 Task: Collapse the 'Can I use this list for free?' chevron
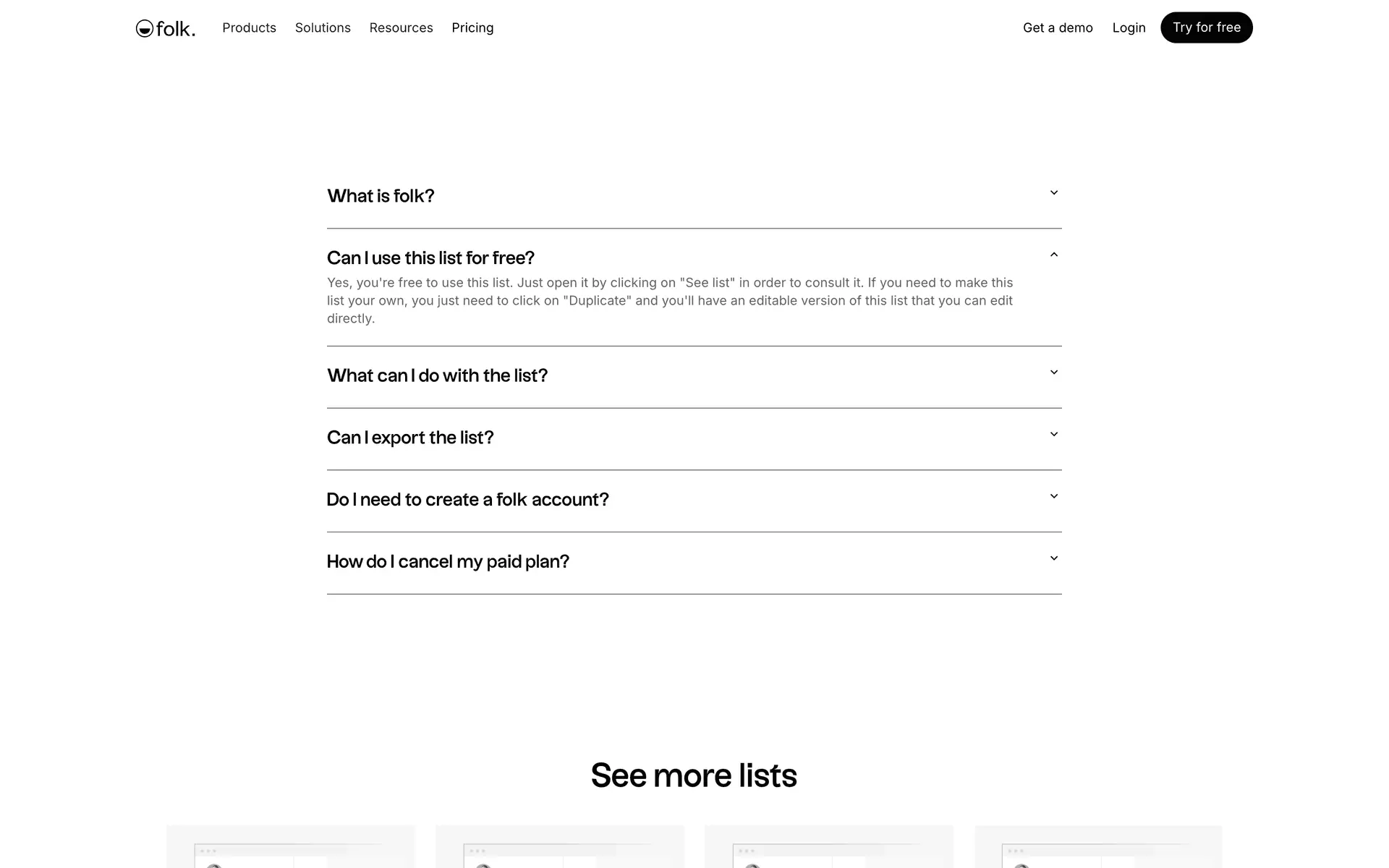1054,255
